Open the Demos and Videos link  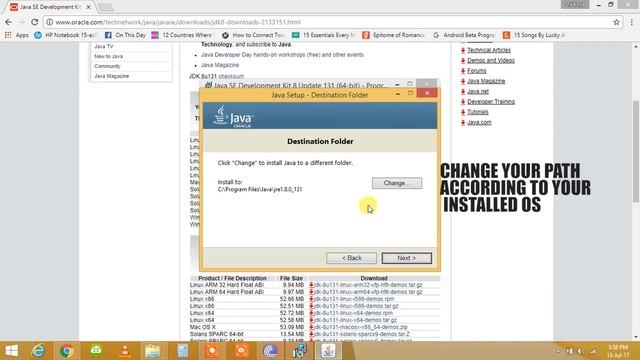(x=491, y=60)
